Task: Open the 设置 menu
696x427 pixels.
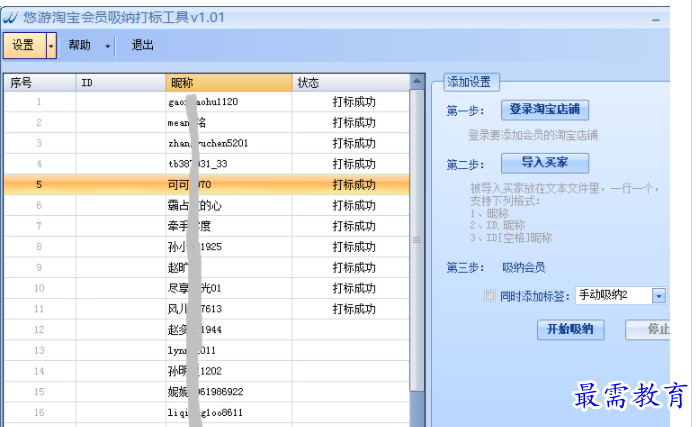Action: (x=24, y=45)
